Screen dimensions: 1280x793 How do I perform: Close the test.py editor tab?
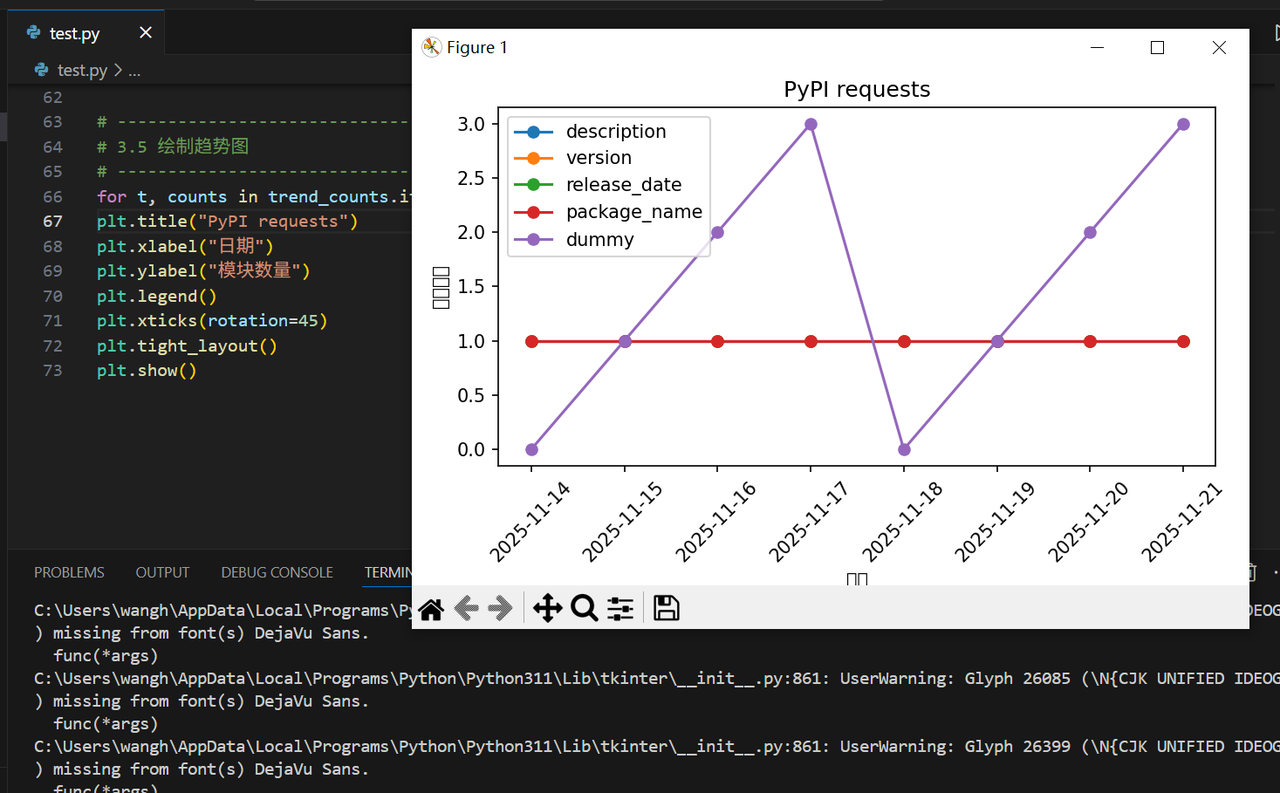tap(146, 33)
